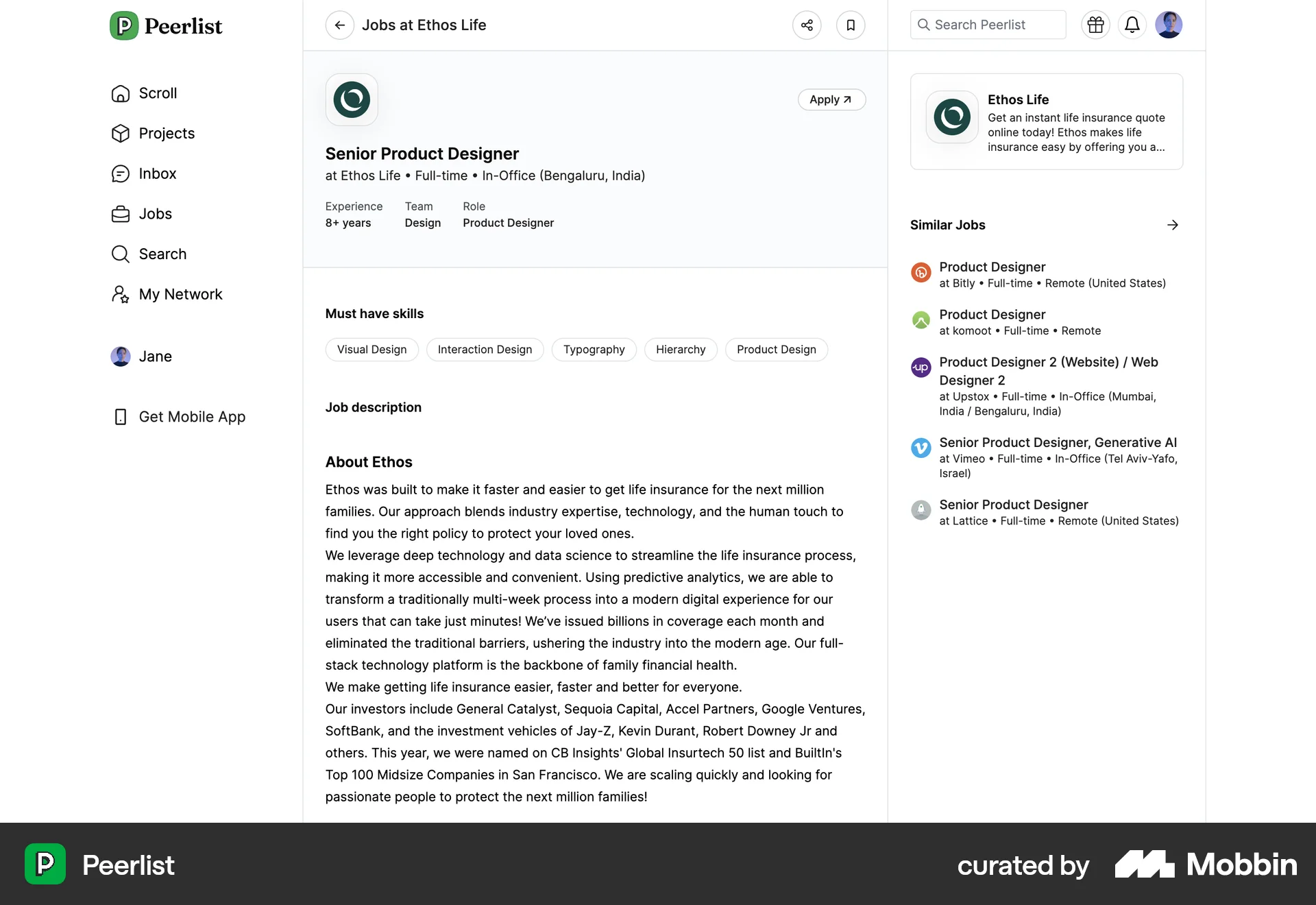Open the Ethos Life company card
This screenshot has height=905, width=1316.
tap(1046, 122)
